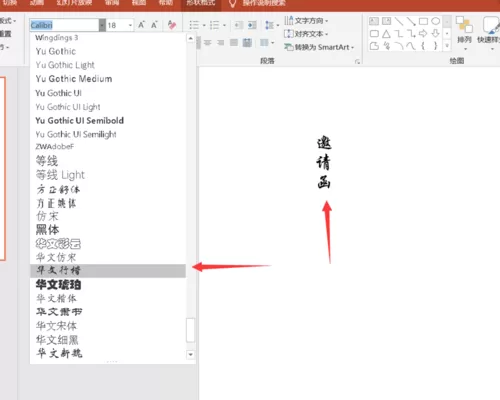The image size is (500, 400).
Task: Select the curve shape tool
Action: pyautogui.click(x=411, y=46)
